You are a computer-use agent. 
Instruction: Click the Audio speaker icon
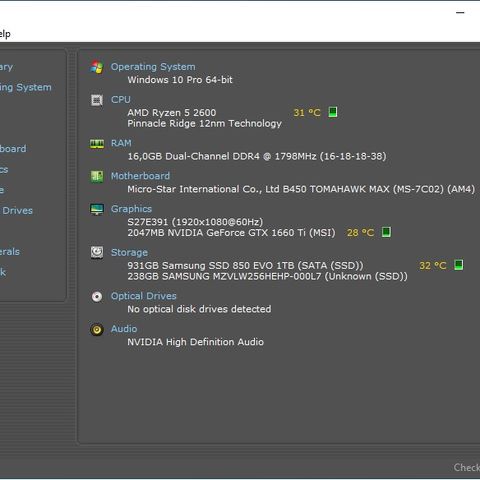click(x=97, y=329)
